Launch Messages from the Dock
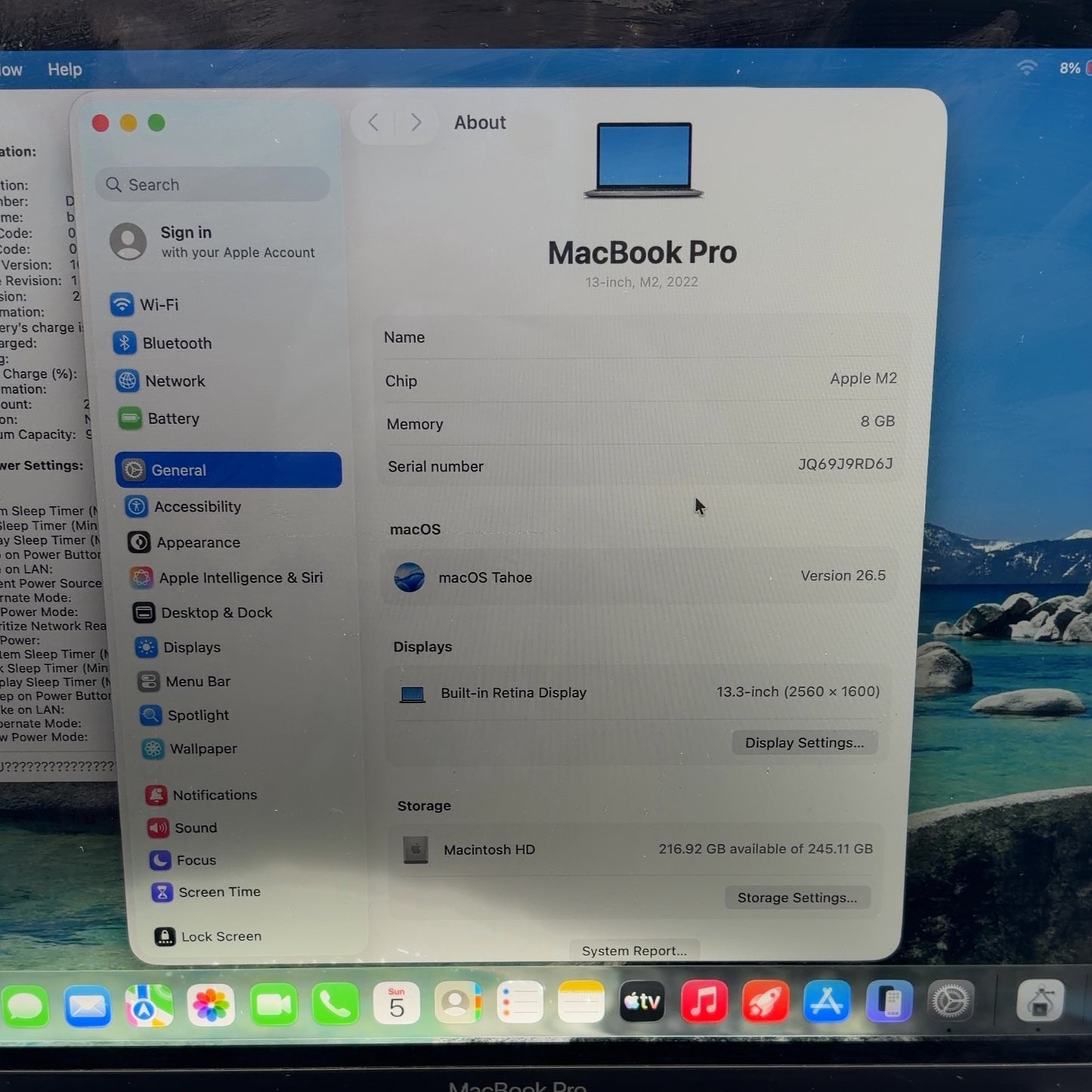This screenshot has width=1092, height=1092. point(26,1007)
